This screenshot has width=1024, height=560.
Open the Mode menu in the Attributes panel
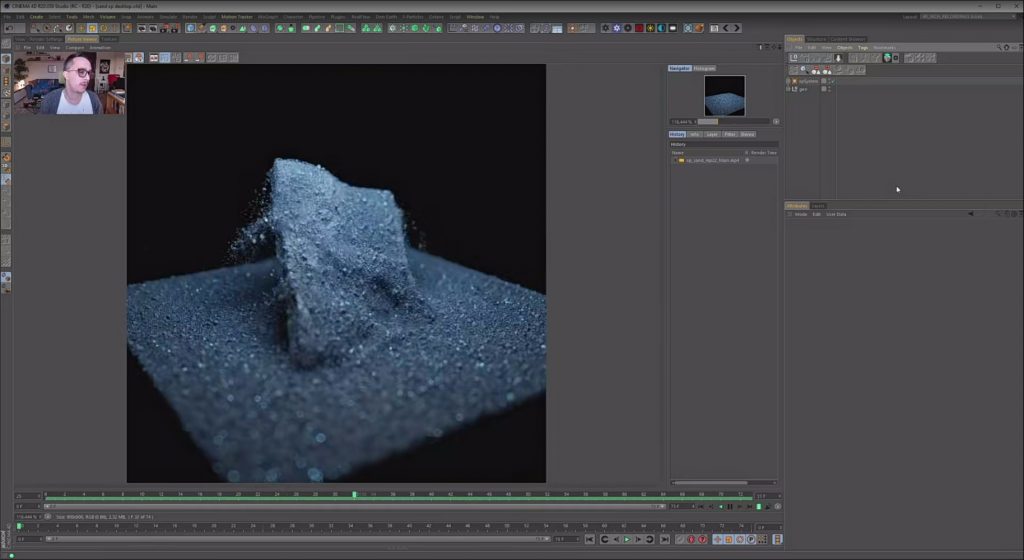801,214
